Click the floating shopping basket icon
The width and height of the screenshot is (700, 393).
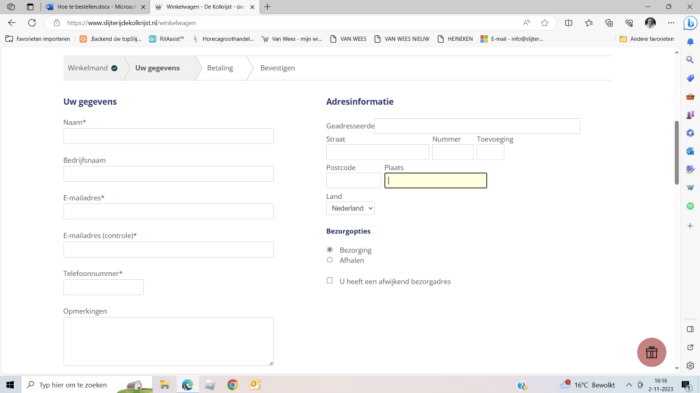pyautogui.click(x=651, y=352)
